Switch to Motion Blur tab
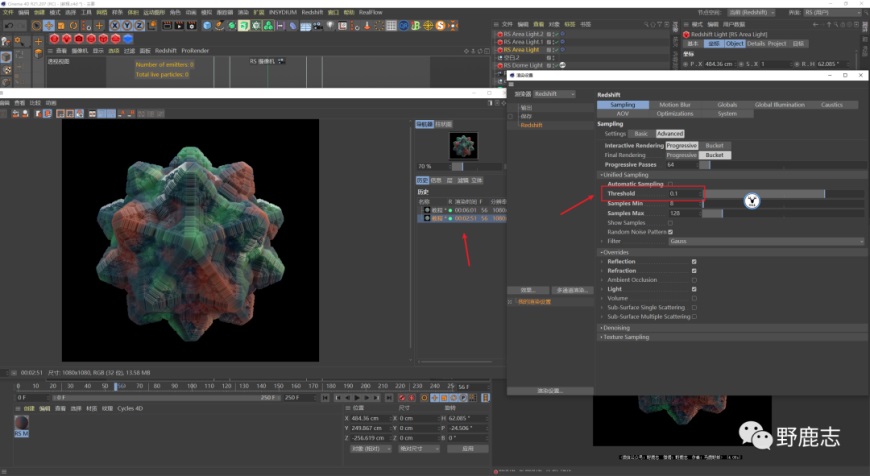This screenshot has height=476, width=870. 675,105
